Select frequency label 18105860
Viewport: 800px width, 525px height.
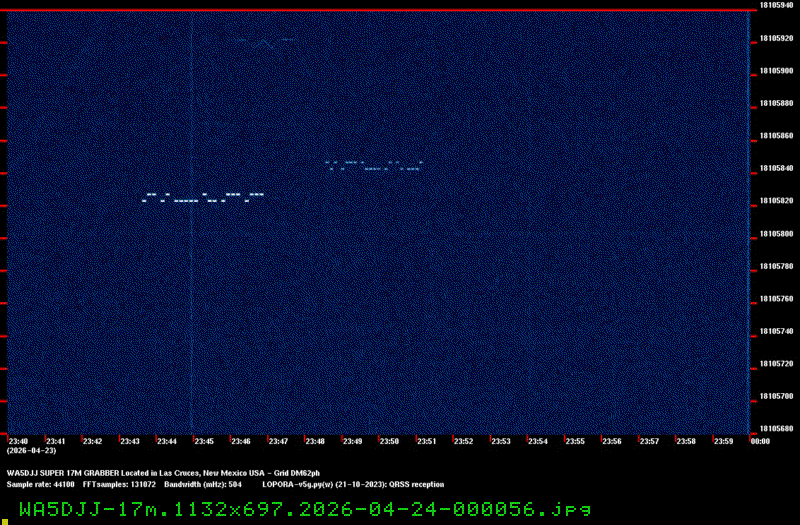777,136
